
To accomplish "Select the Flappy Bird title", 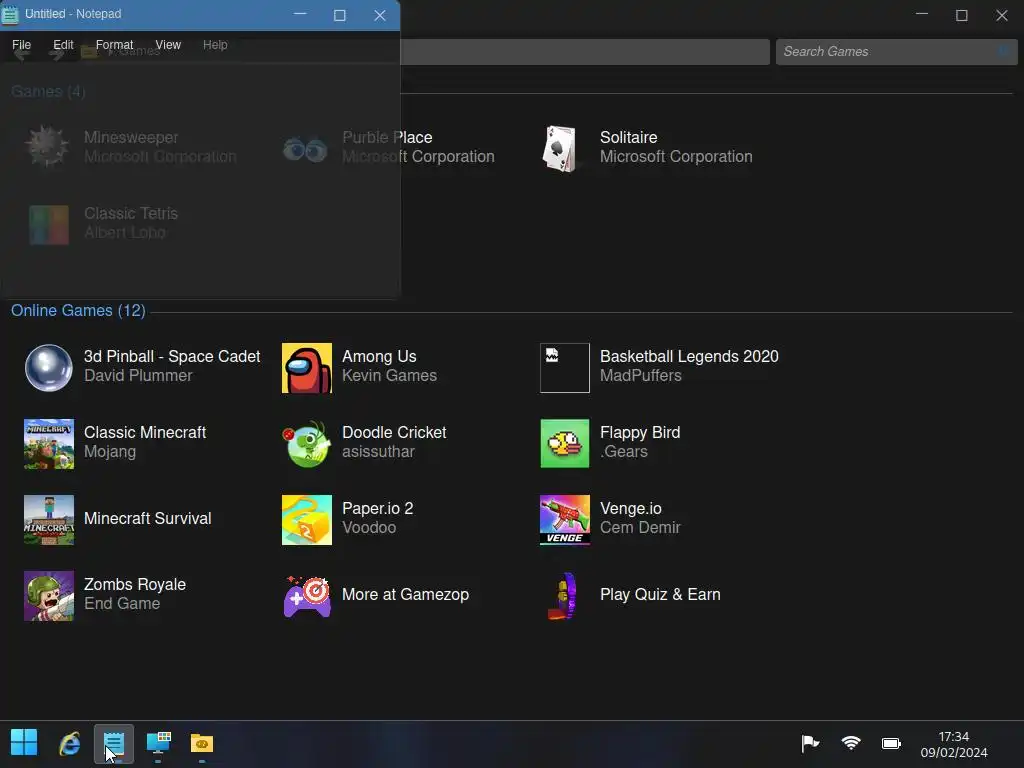I will click(640, 432).
